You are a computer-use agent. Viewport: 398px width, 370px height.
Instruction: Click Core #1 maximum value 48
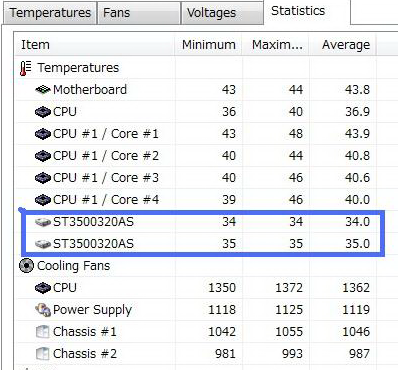[x=296, y=134]
